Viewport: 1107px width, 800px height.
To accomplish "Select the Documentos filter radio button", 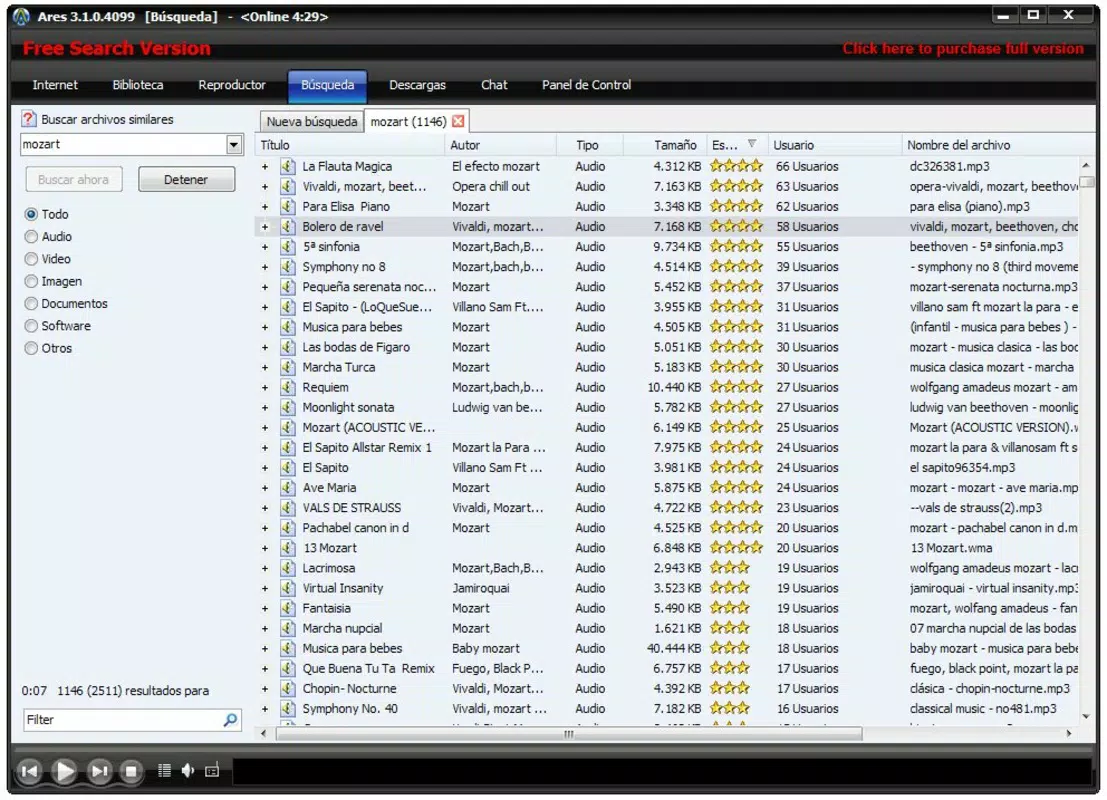I will [x=31, y=304].
